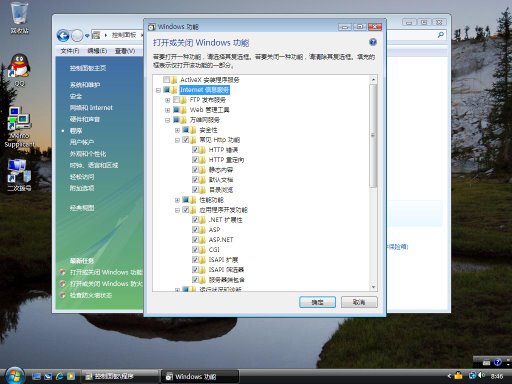Uncheck the CGI feature checkbox
This screenshot has height=384, width=512.
[195, 250]
